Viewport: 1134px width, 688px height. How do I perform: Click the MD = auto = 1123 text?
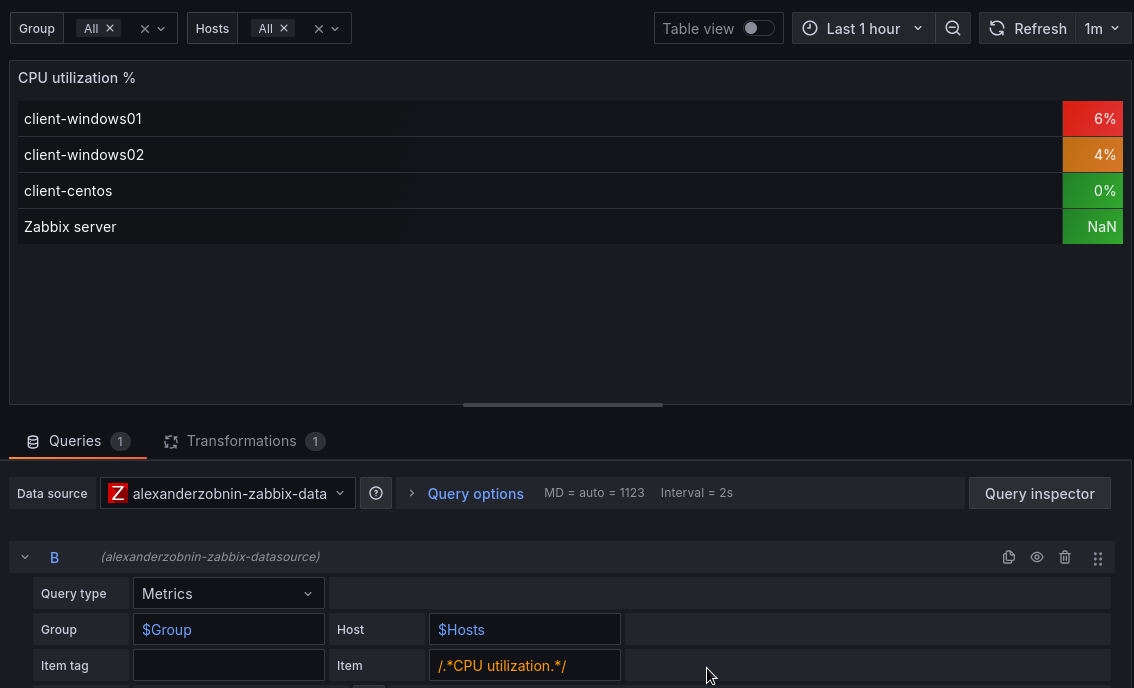tap(594, 493)
